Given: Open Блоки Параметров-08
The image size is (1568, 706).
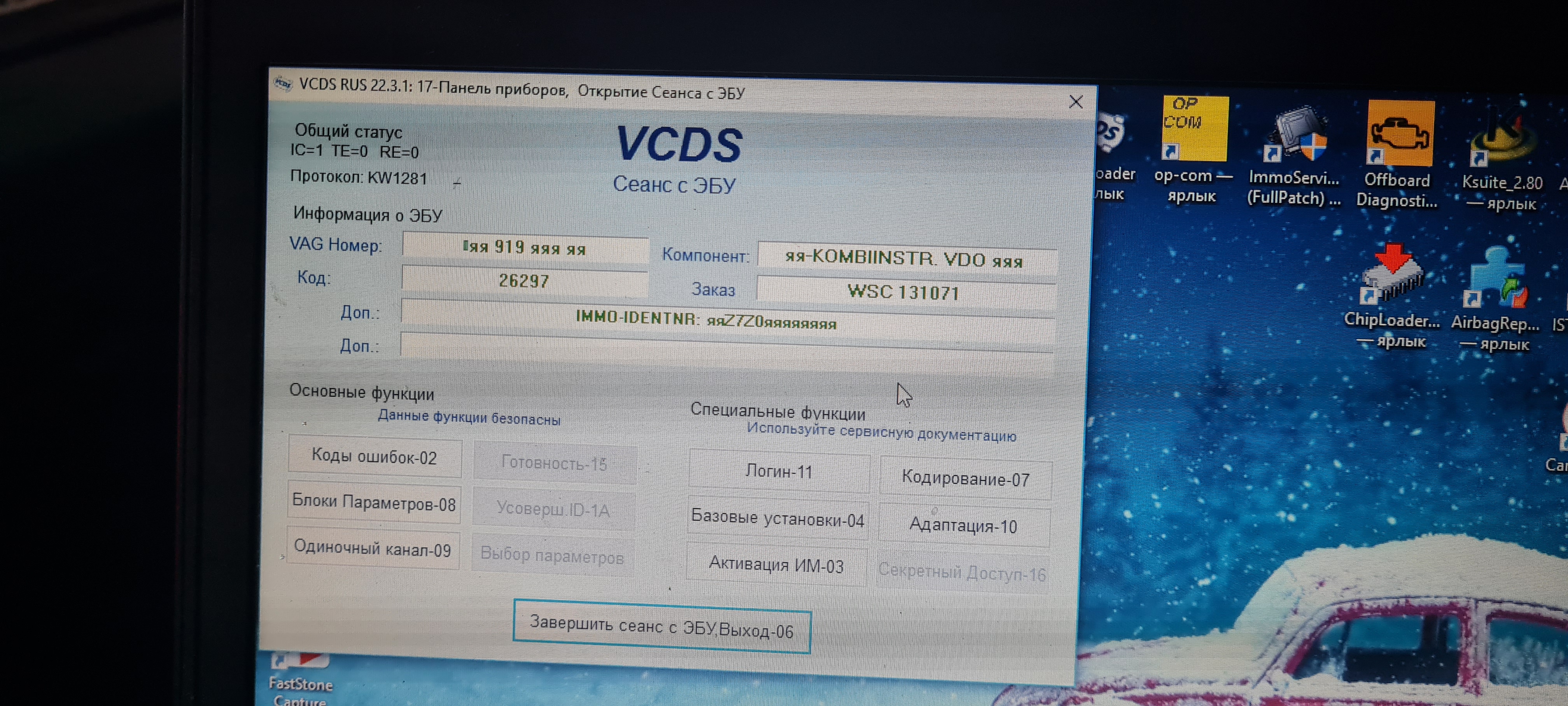Looking at the screenshot, I should [374, 503].
